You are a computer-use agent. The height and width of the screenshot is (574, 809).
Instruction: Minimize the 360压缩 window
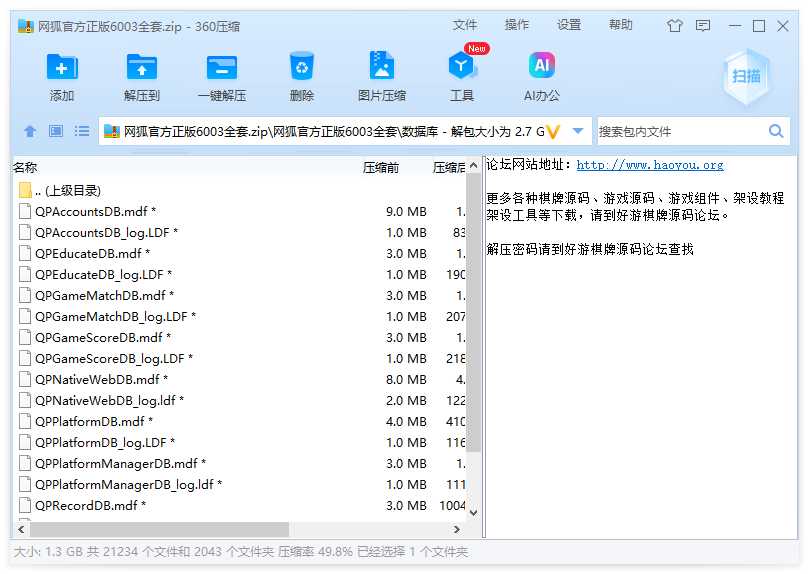coord(735,26)
